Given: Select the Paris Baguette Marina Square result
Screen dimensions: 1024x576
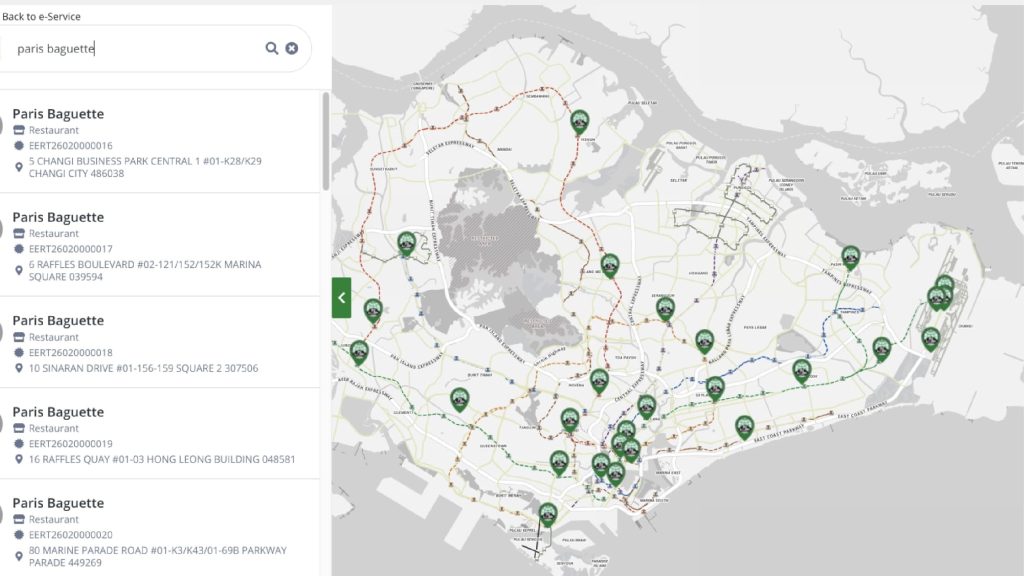Looking at the screenshot, I should pyautogui.click(x=58, y=217).
